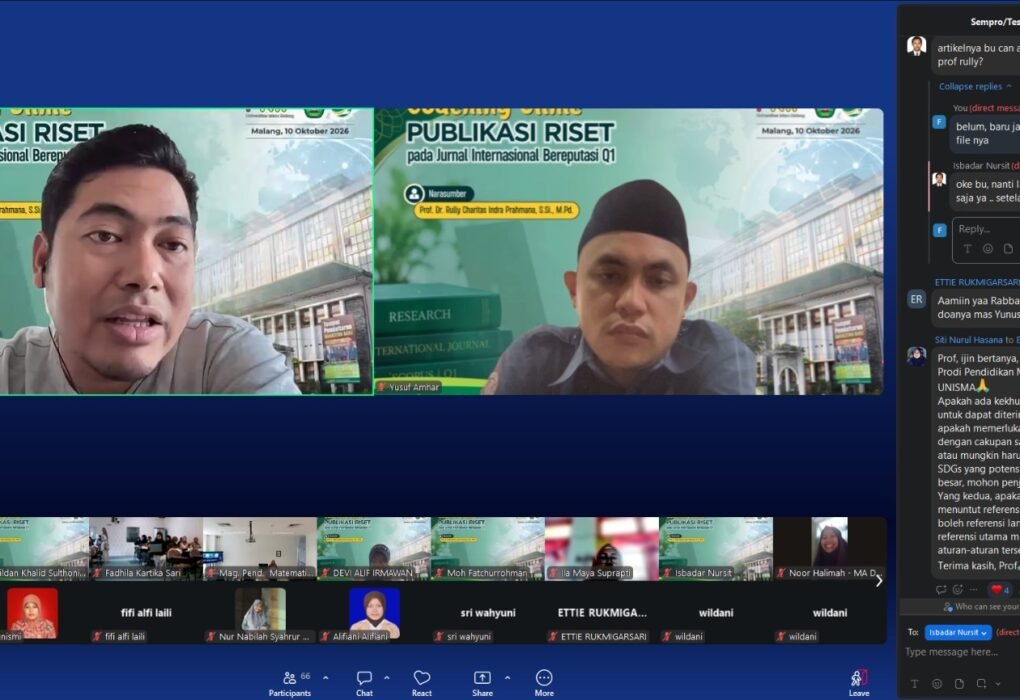Leave the meeting via the Leave icon

click(859, 678)
